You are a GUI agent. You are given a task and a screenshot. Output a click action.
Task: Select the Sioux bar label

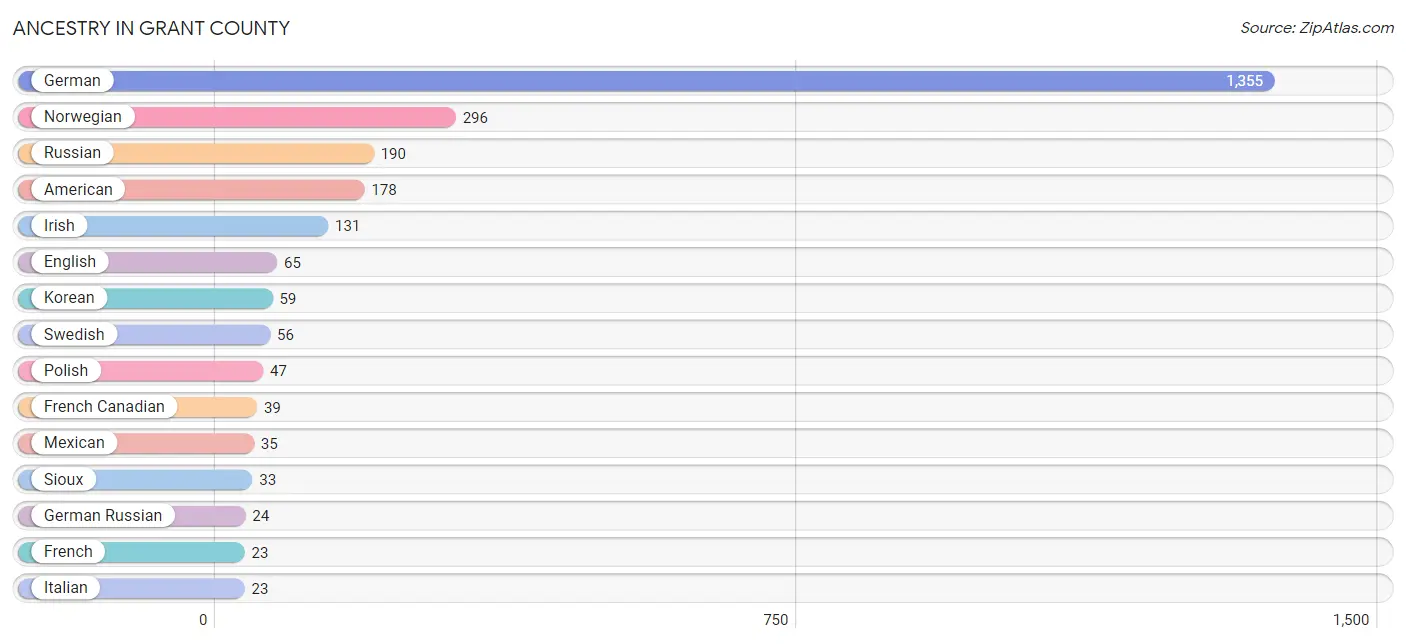(64, 479)
